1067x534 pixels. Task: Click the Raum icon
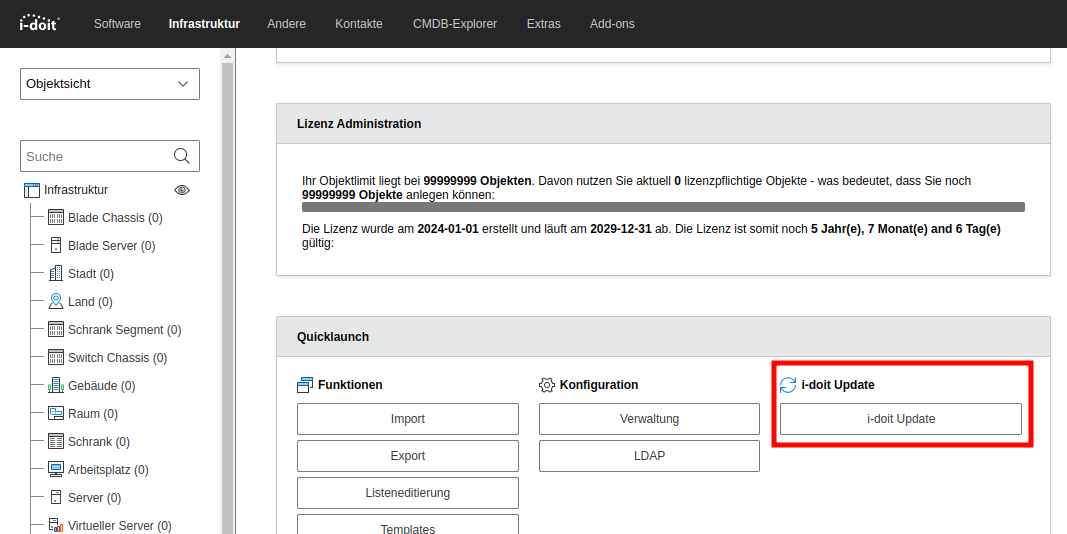pyautogui.click(x=56, y=414)
